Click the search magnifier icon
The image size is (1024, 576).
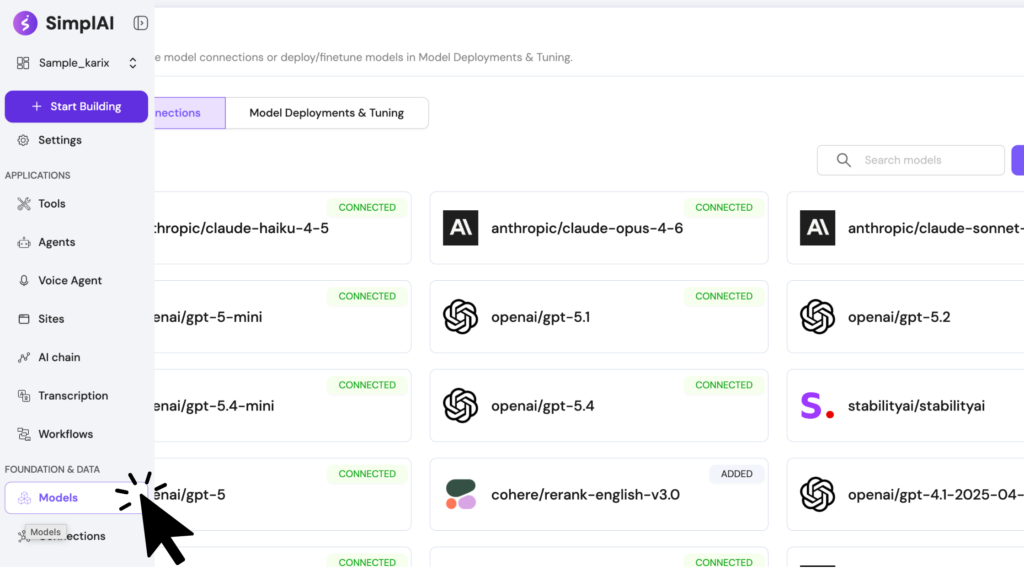(x=844, y=160)
